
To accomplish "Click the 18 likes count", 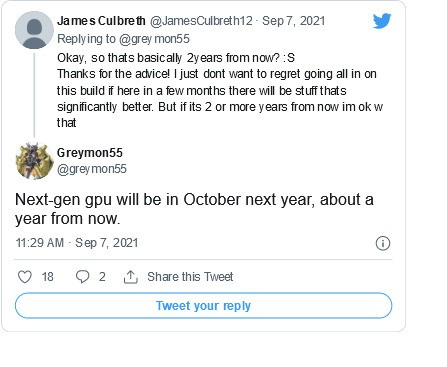I will (47, 277).
